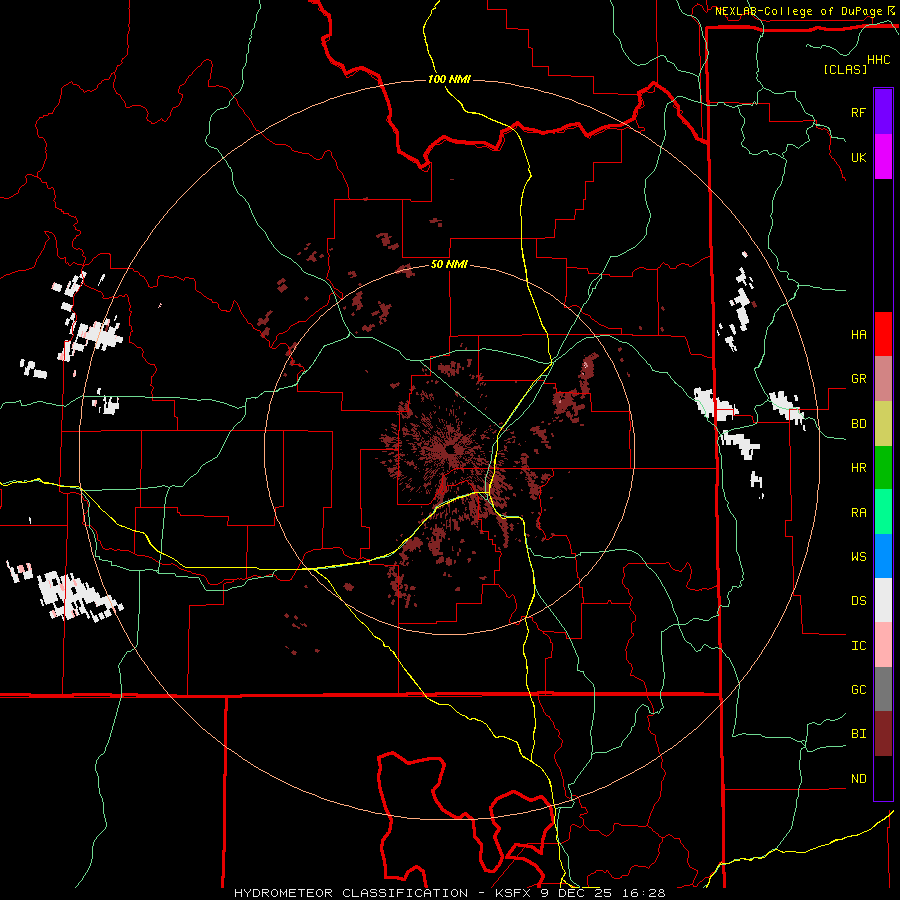Click the DS legend label
The image size is (900, 900).
point(858,600)
